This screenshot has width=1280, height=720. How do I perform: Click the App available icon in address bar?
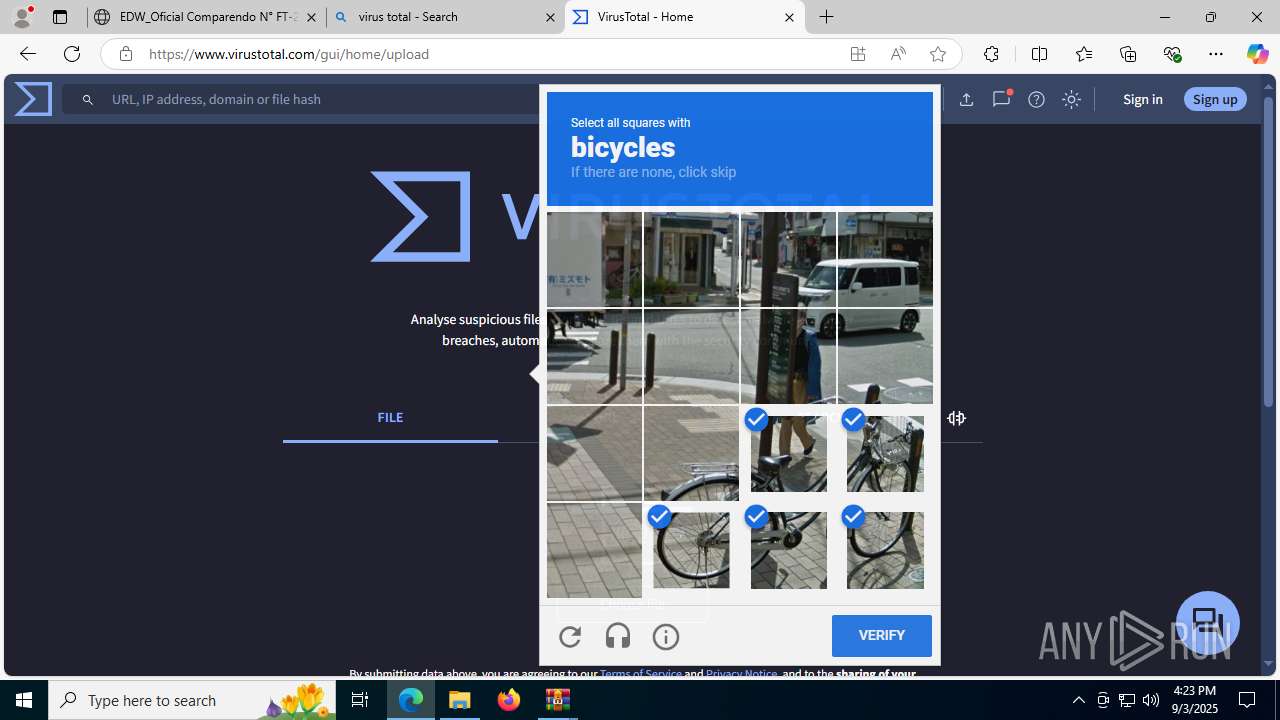[858, 54]
